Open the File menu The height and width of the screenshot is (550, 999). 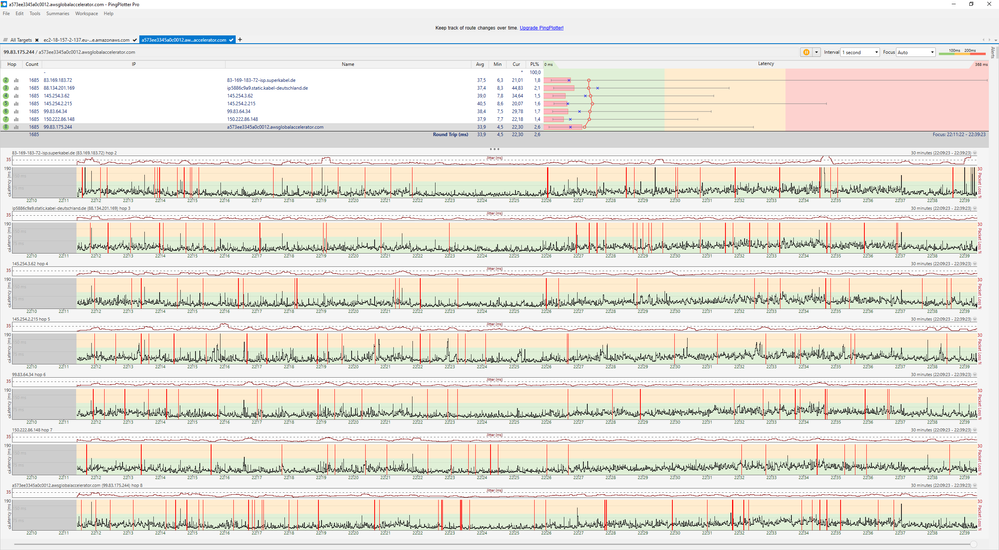tap(6, 13)
